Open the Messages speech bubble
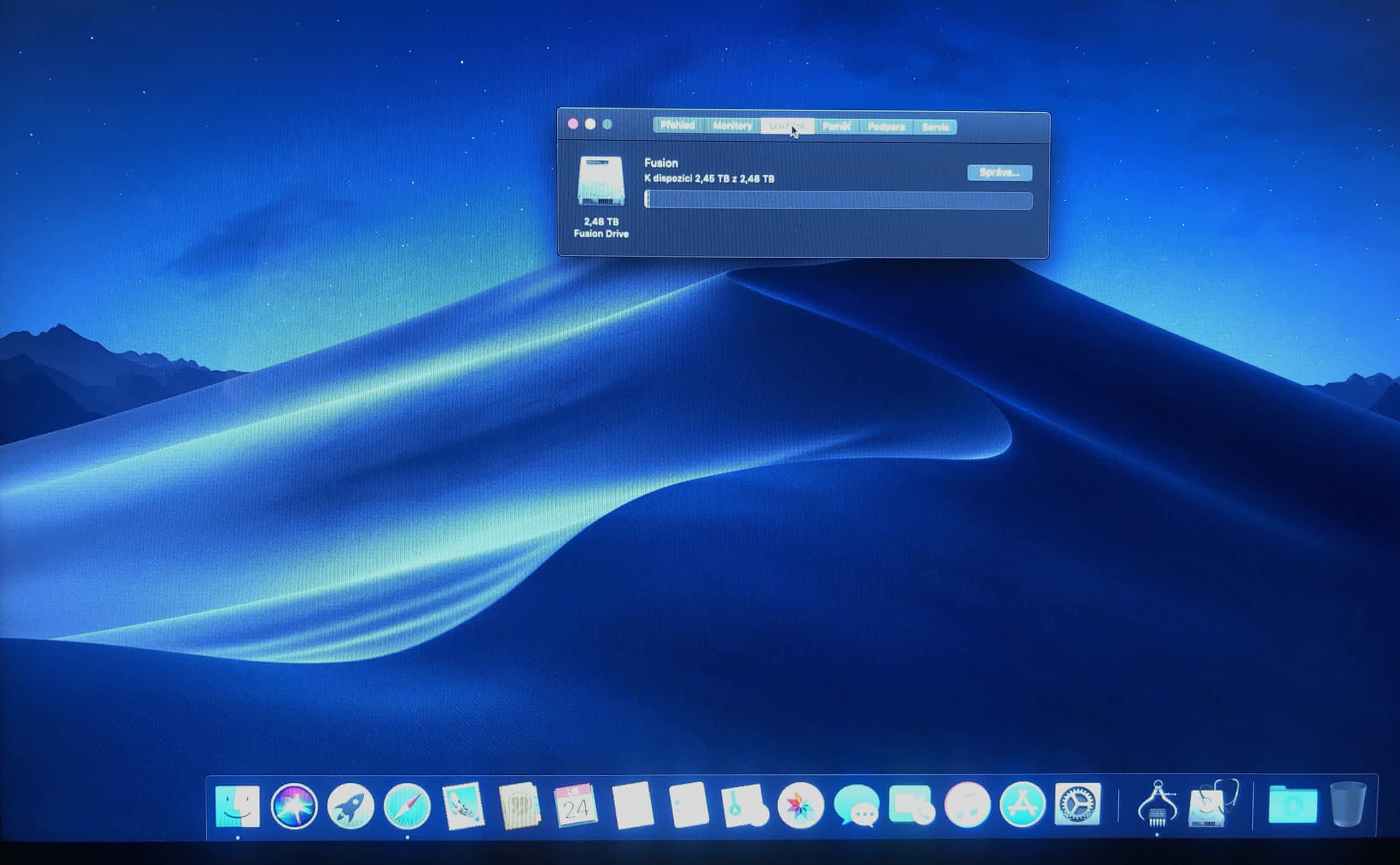This screenshot has height=865, width=1400. click(x=856, y=806)
